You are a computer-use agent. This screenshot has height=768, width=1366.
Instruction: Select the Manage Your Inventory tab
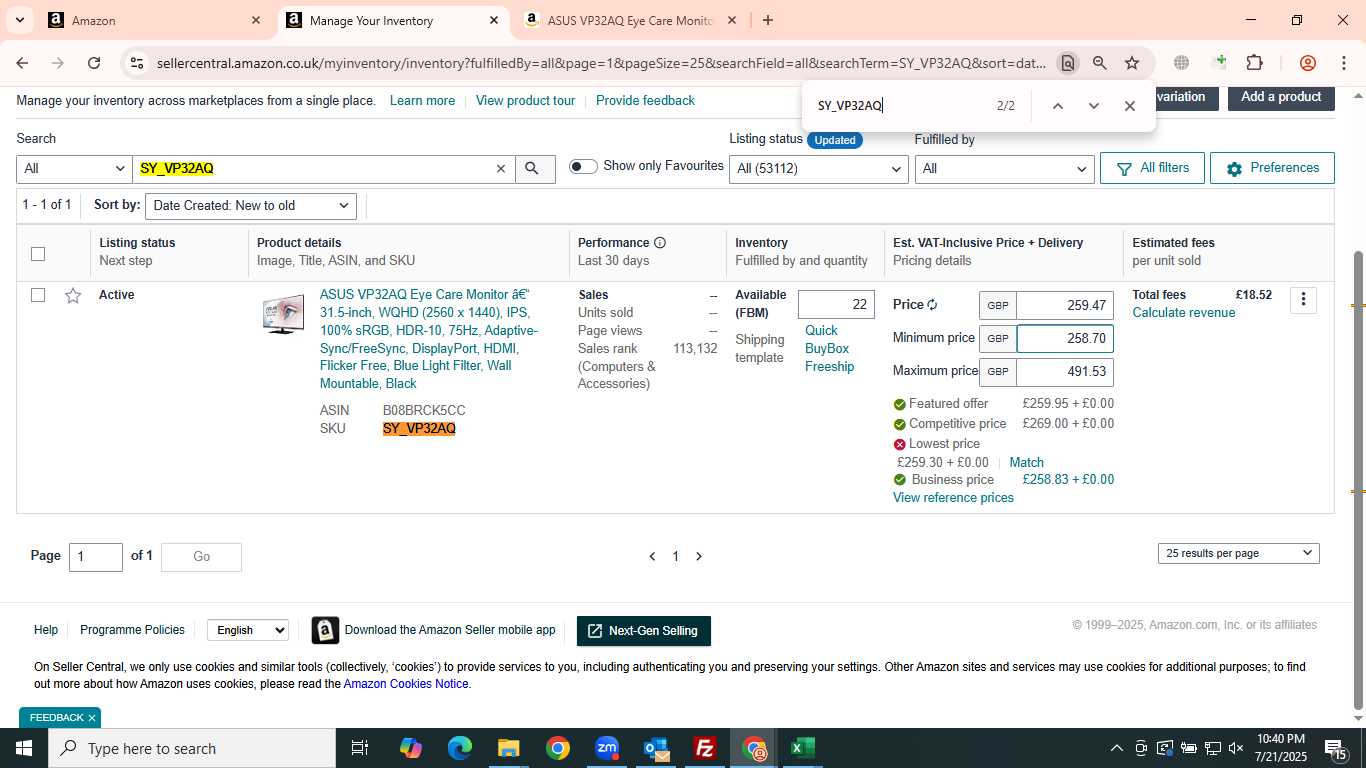(392, 20)
